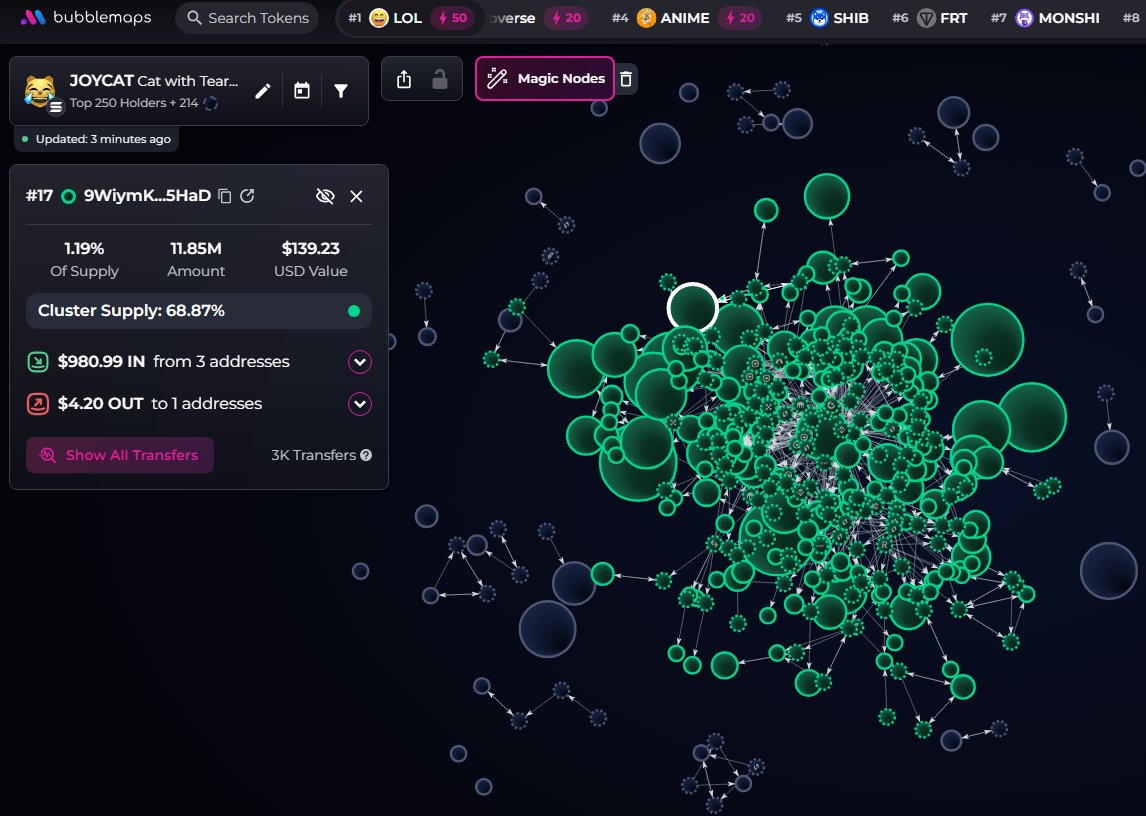Open the calendar history icon
1146x816 pixels.
pyautogui.click(x=302, y=91)
